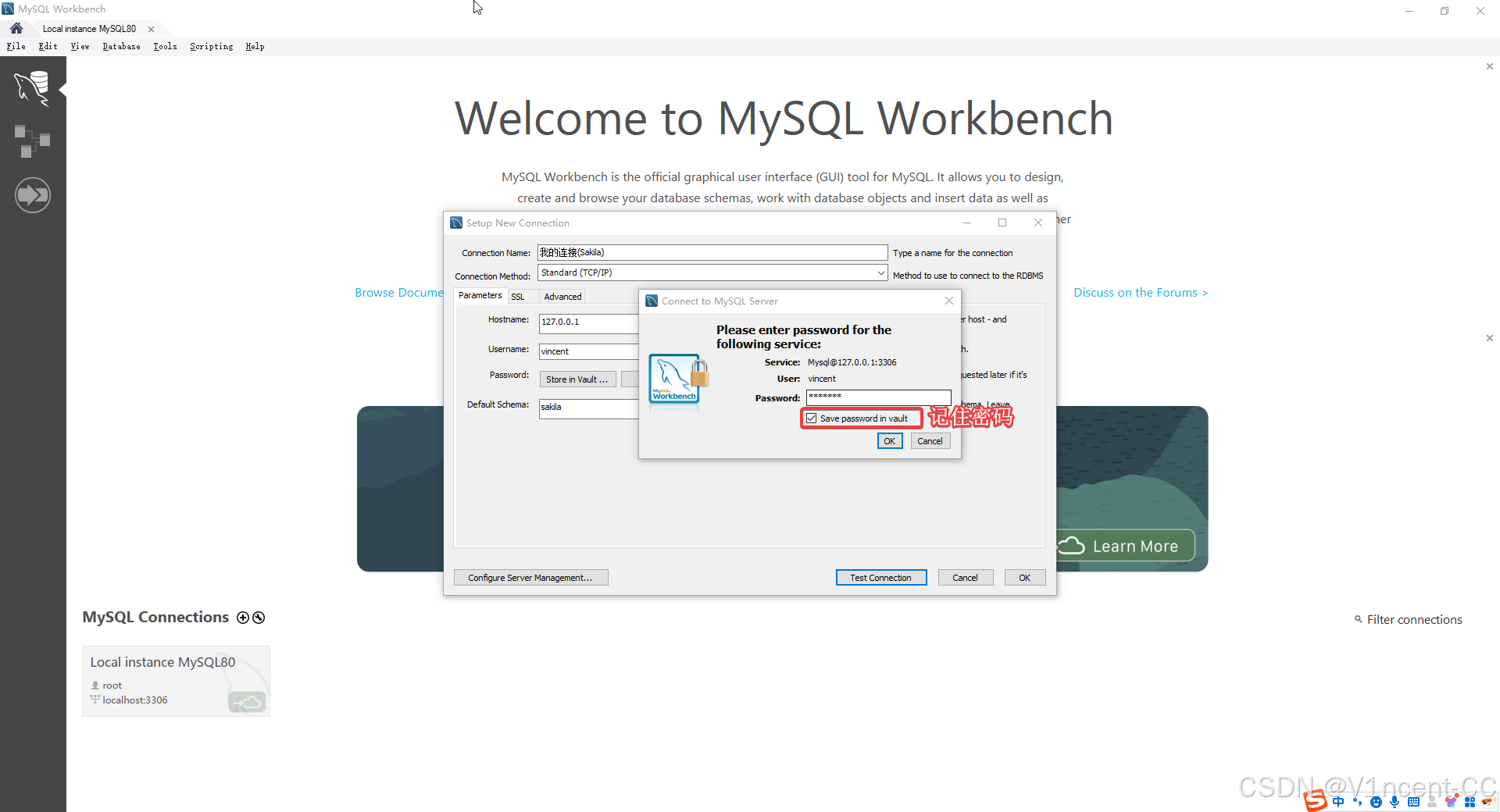Click the Username field containing vincent

[588, 351]
